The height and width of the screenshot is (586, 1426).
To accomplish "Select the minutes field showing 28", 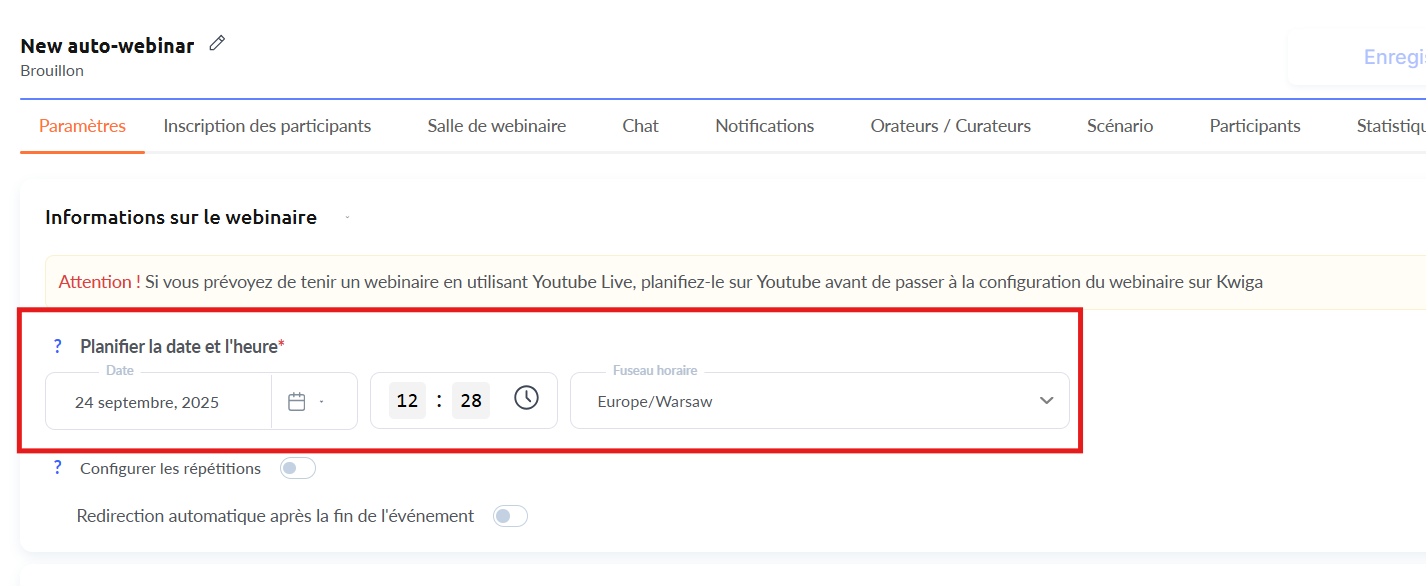I will [471, 401].
